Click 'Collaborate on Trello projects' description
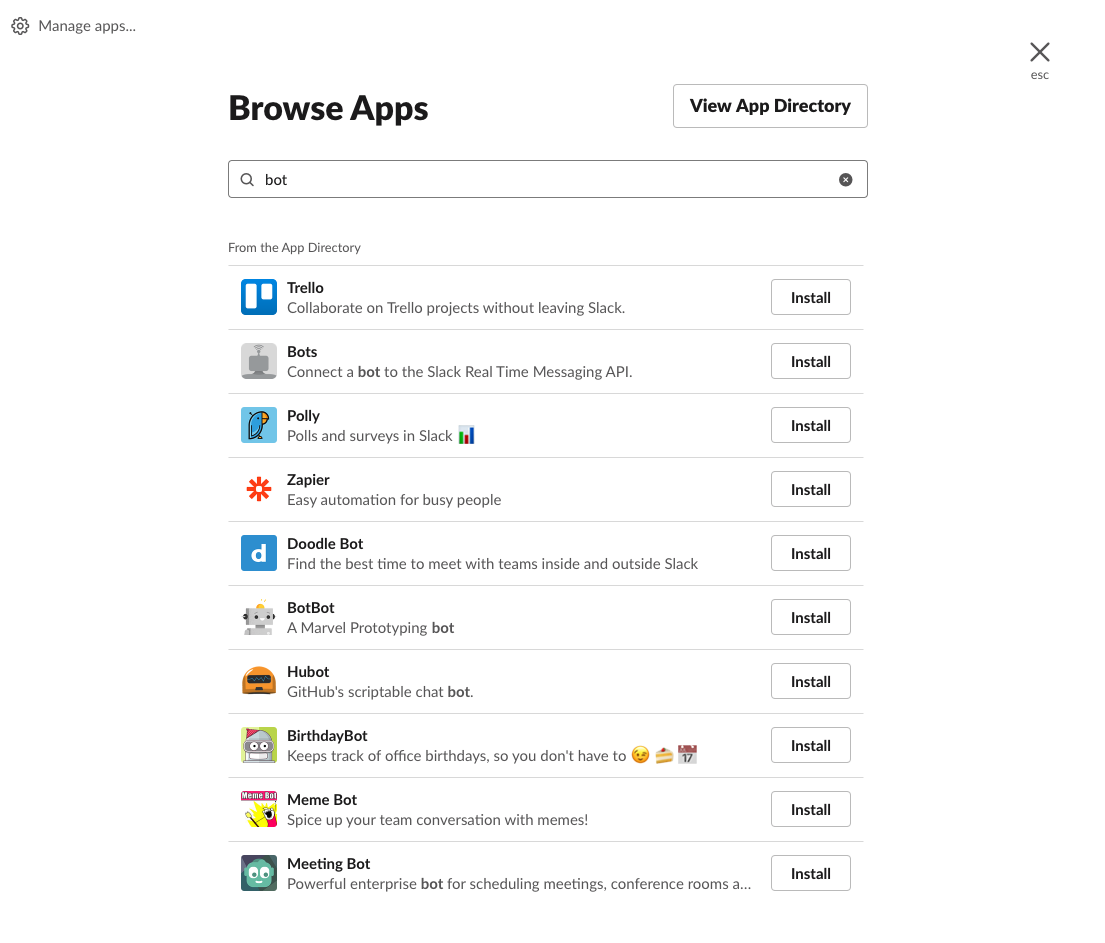1105x943 pixels. tap(456, 308)
